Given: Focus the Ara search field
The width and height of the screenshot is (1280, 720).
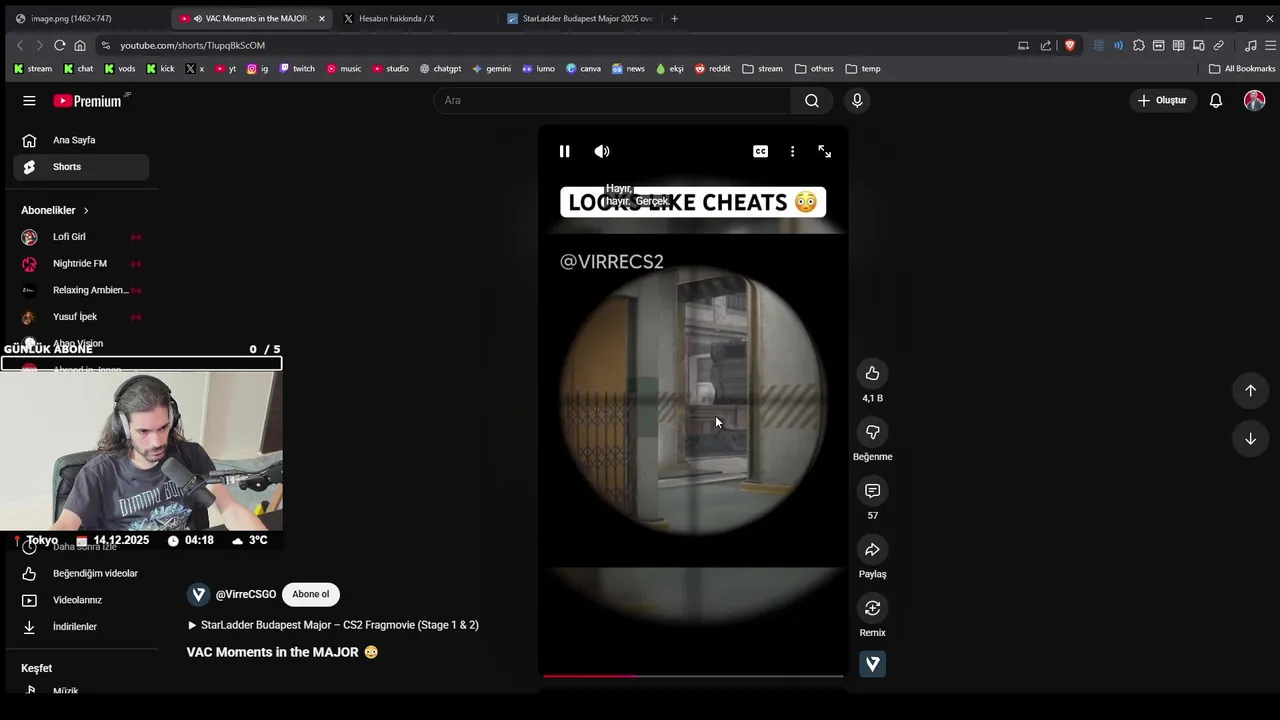Looking at the screenshot, I should point(612,100).
